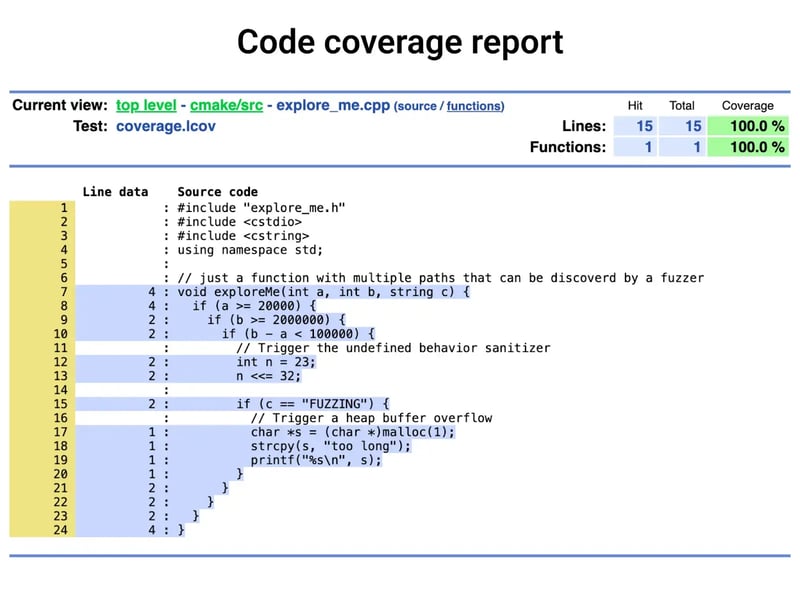Click the Lines coverage 100.0 % cell

(748, 126)
